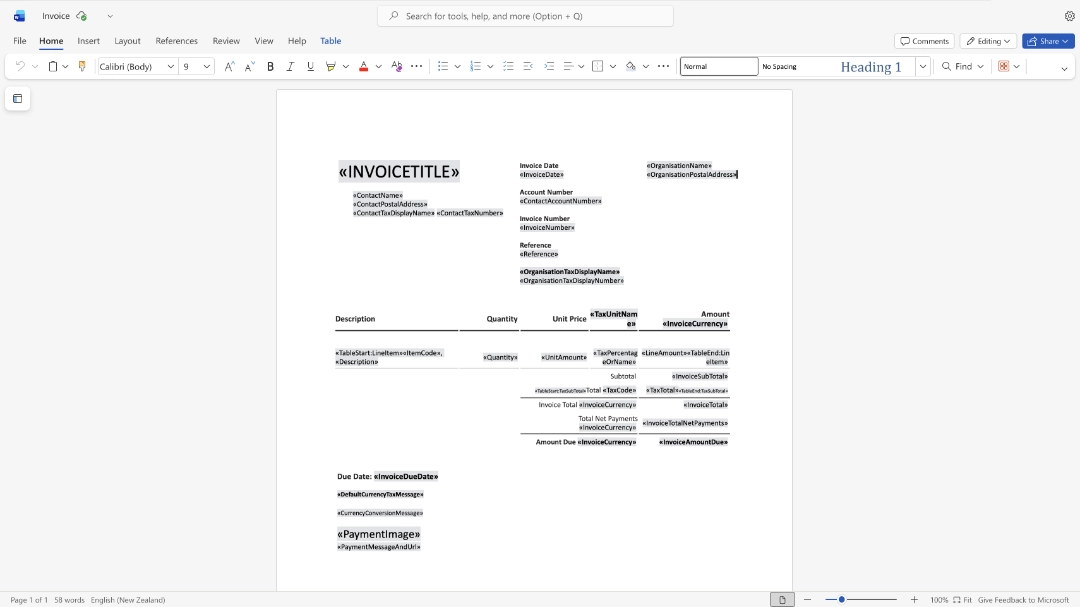Image resolution: width=1080 pixels, height=607 pixels.
Task: Click the Undo arrow icon
Action: coord(20,66)
